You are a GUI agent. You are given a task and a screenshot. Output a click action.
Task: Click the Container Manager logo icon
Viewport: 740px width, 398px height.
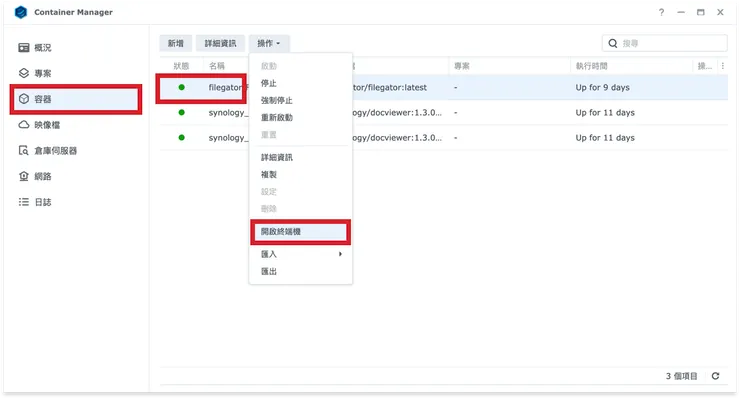(x=21, y=12)
